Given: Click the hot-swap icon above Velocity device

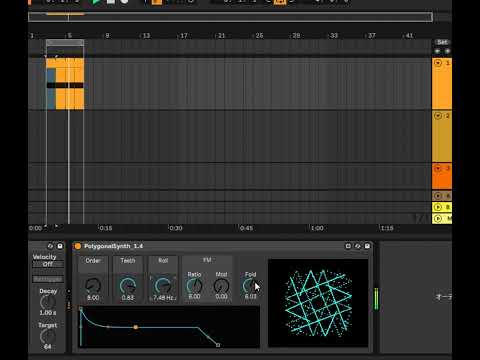Looking at the screenshot, I should coord(50,246).
